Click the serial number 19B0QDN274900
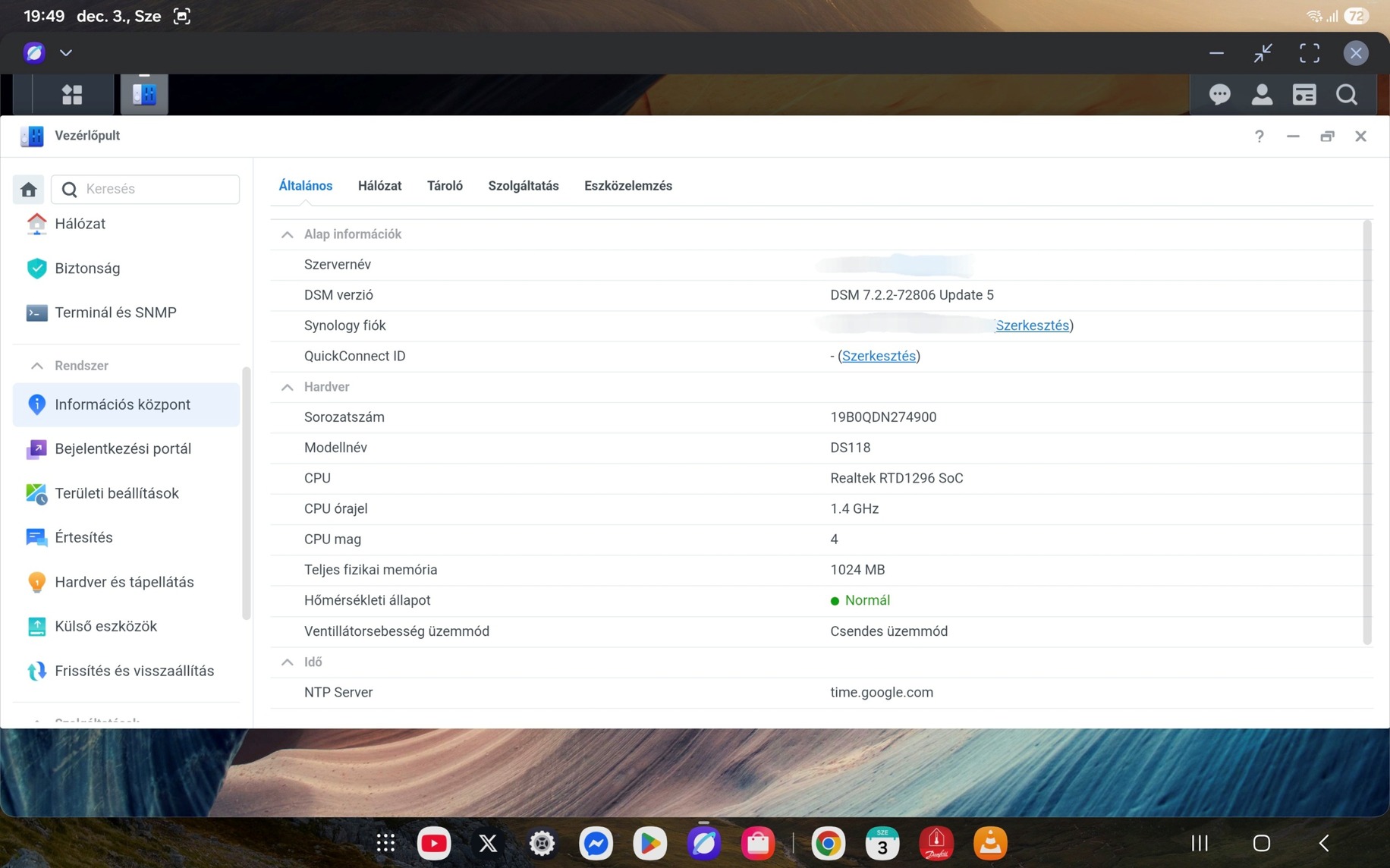Viewport: 1390px width, 868px height. tap(883, 417)
